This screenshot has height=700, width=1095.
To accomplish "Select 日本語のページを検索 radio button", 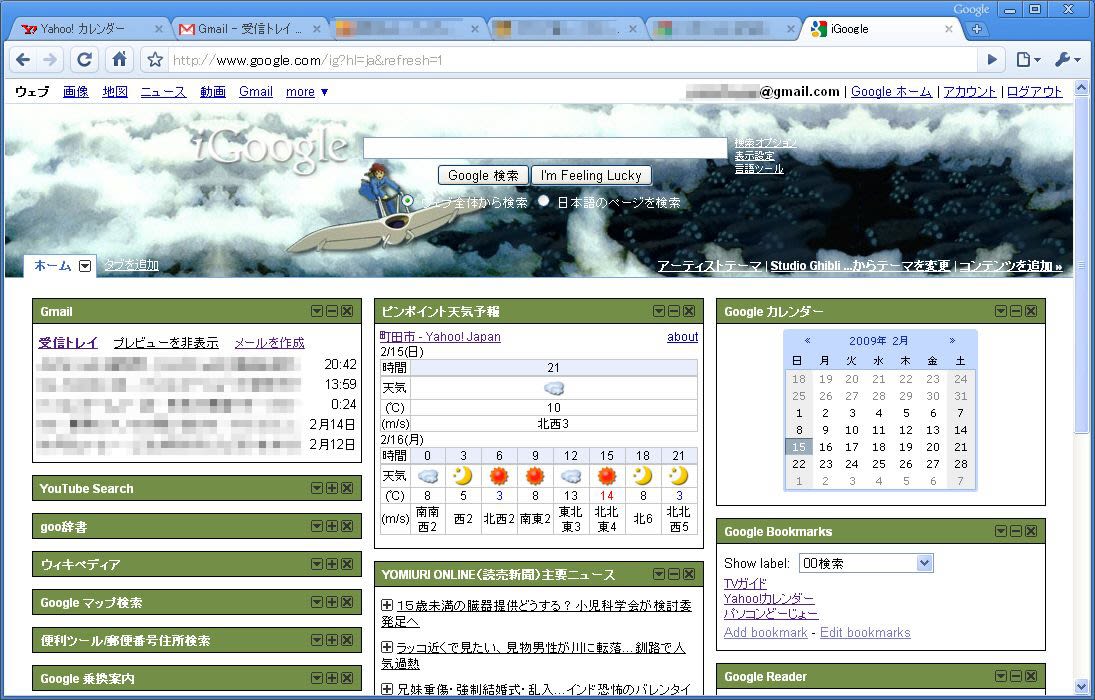I will coord(544,201).
